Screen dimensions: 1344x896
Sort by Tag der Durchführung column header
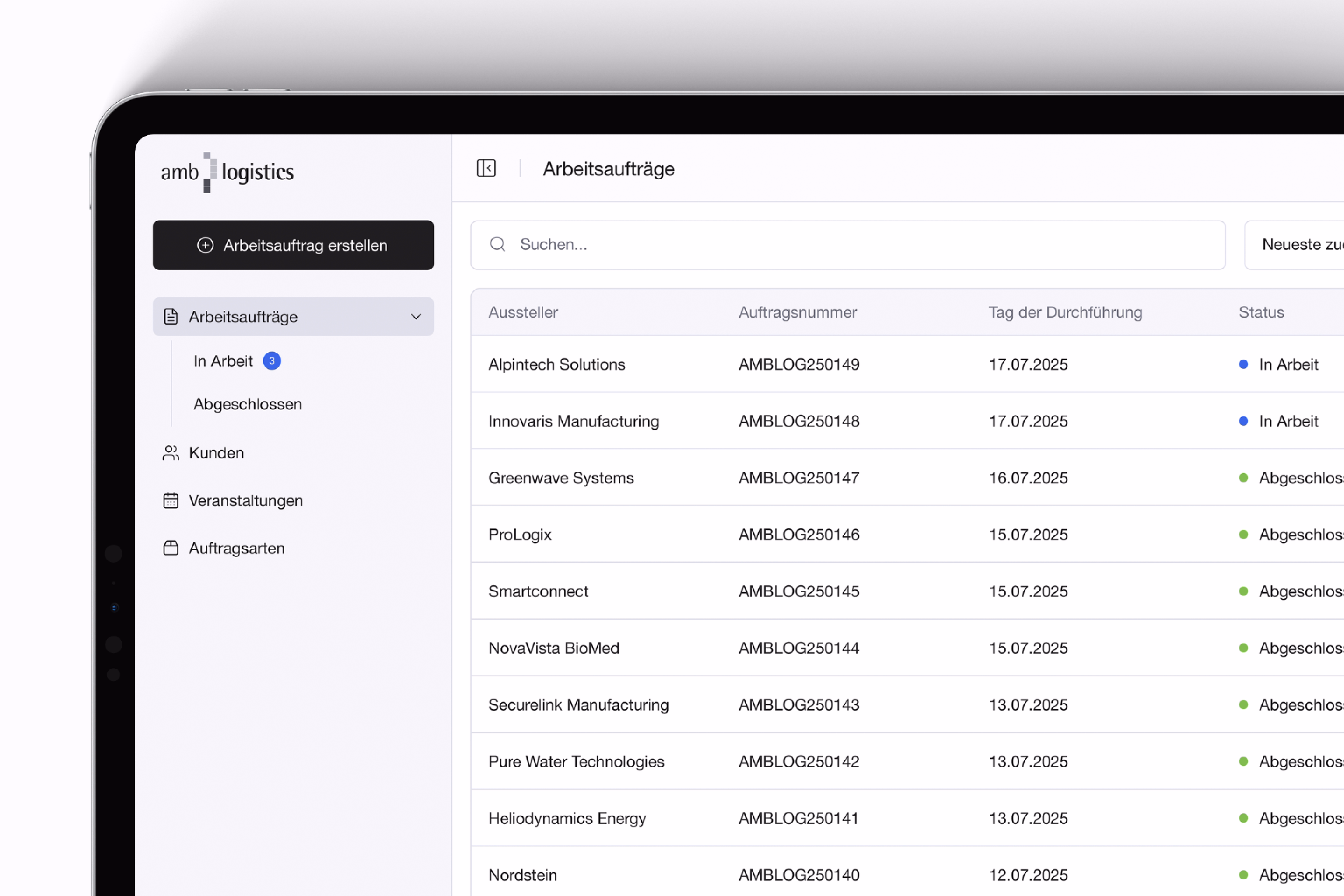1066,312
